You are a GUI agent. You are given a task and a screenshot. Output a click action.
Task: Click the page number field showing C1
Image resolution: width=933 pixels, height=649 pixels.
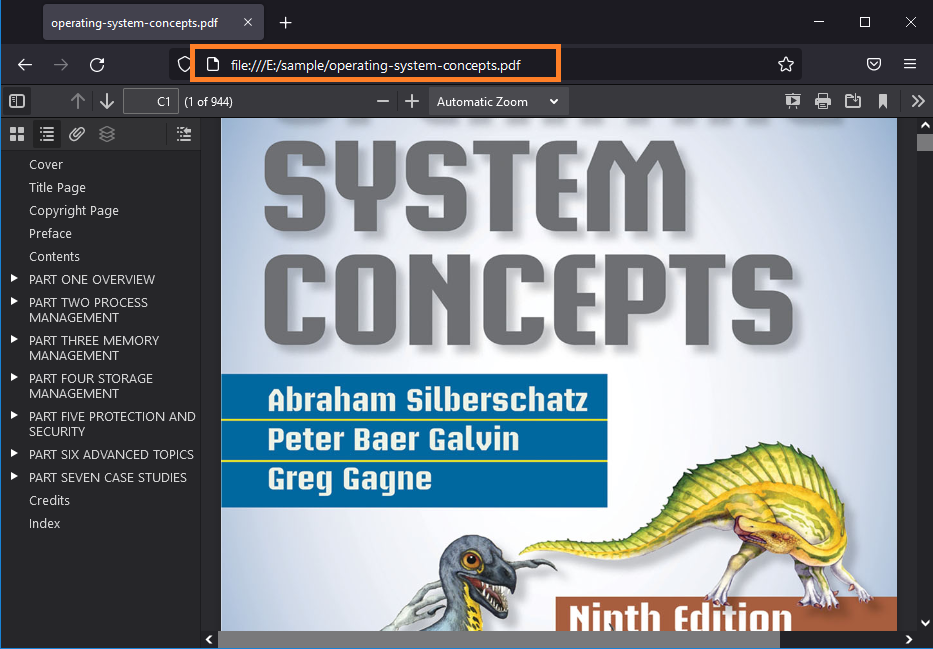click(x=151, y=101)
